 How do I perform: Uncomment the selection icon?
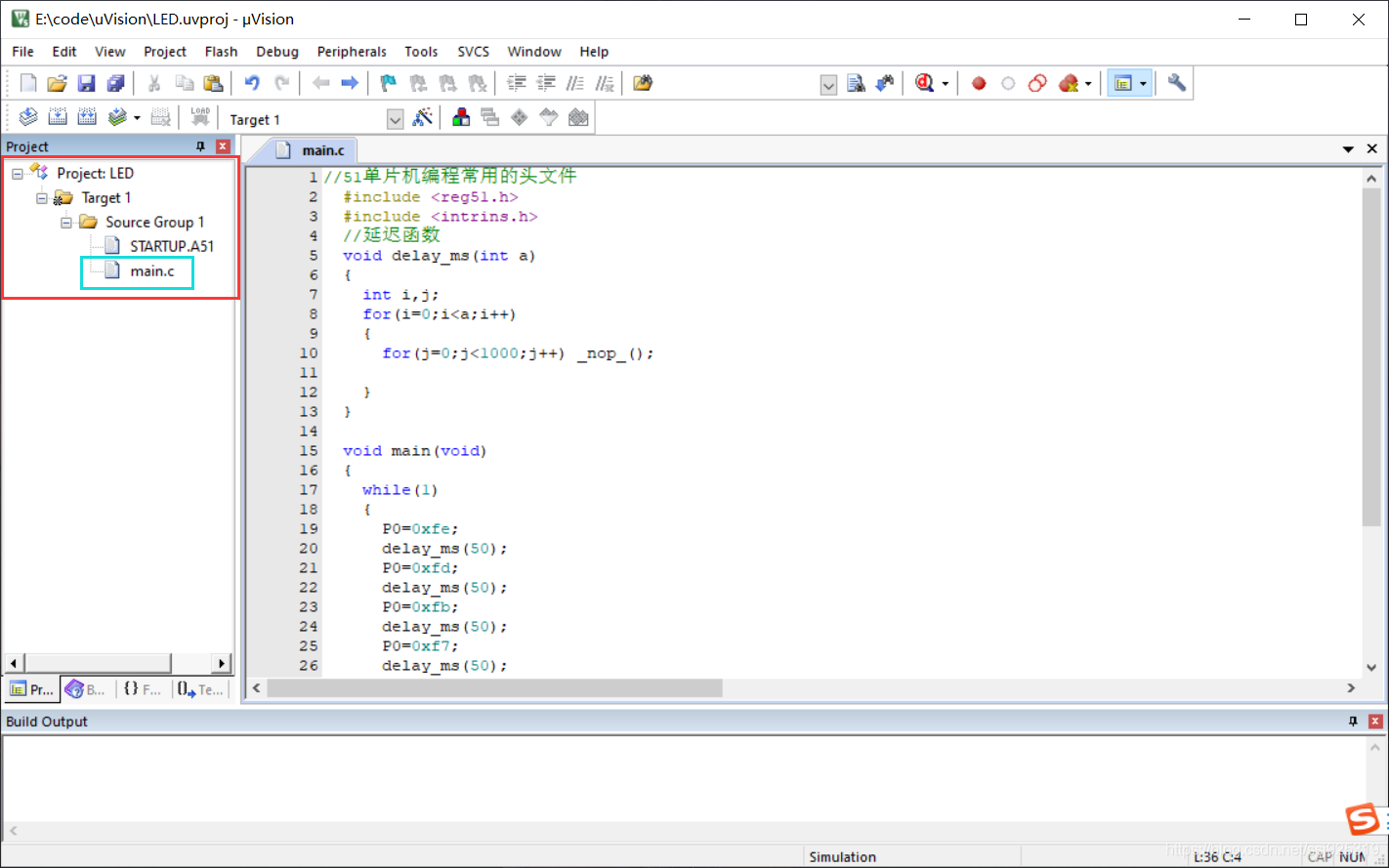click(606, 84)
